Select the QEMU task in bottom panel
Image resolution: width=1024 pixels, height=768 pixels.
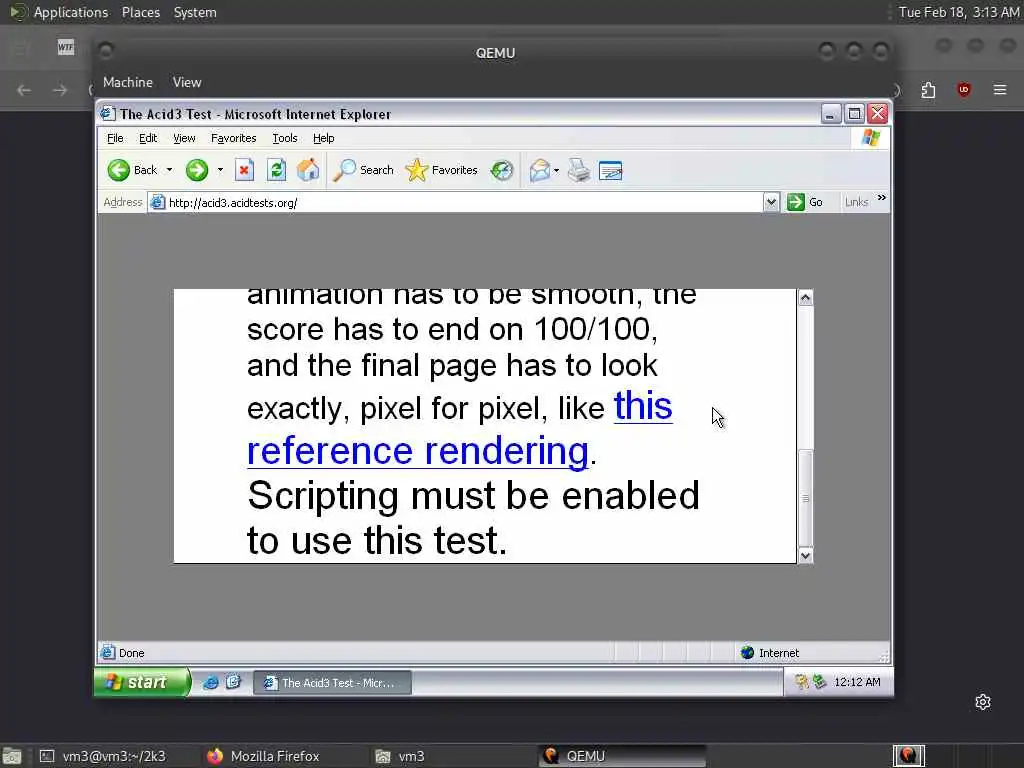click(x=622, y=756)
